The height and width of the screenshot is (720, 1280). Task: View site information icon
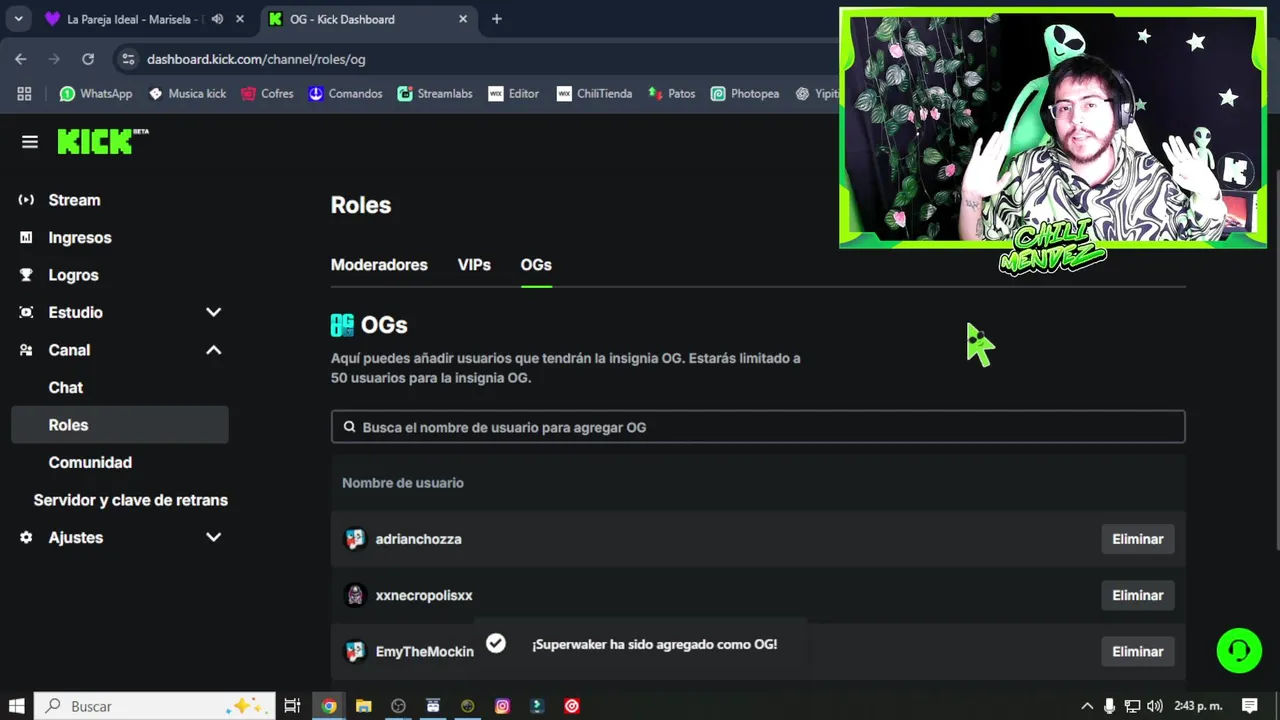pyautogui.click(x=128, y=59)
